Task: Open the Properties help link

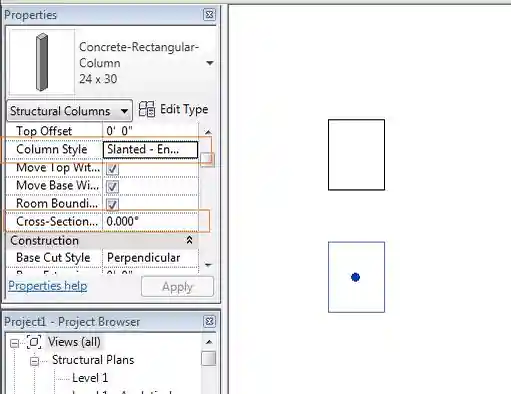Action: pyautogui.click(x=48, y=286)
